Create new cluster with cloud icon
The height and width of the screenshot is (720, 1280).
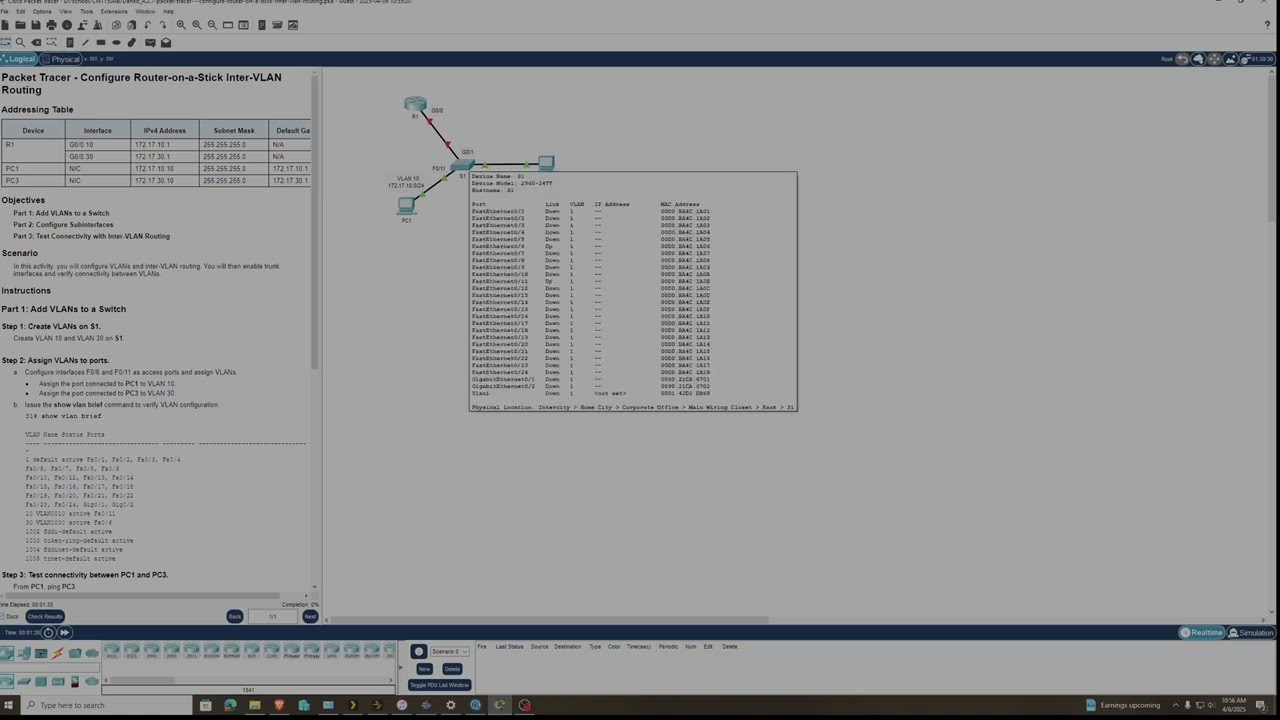[1199, 59]
